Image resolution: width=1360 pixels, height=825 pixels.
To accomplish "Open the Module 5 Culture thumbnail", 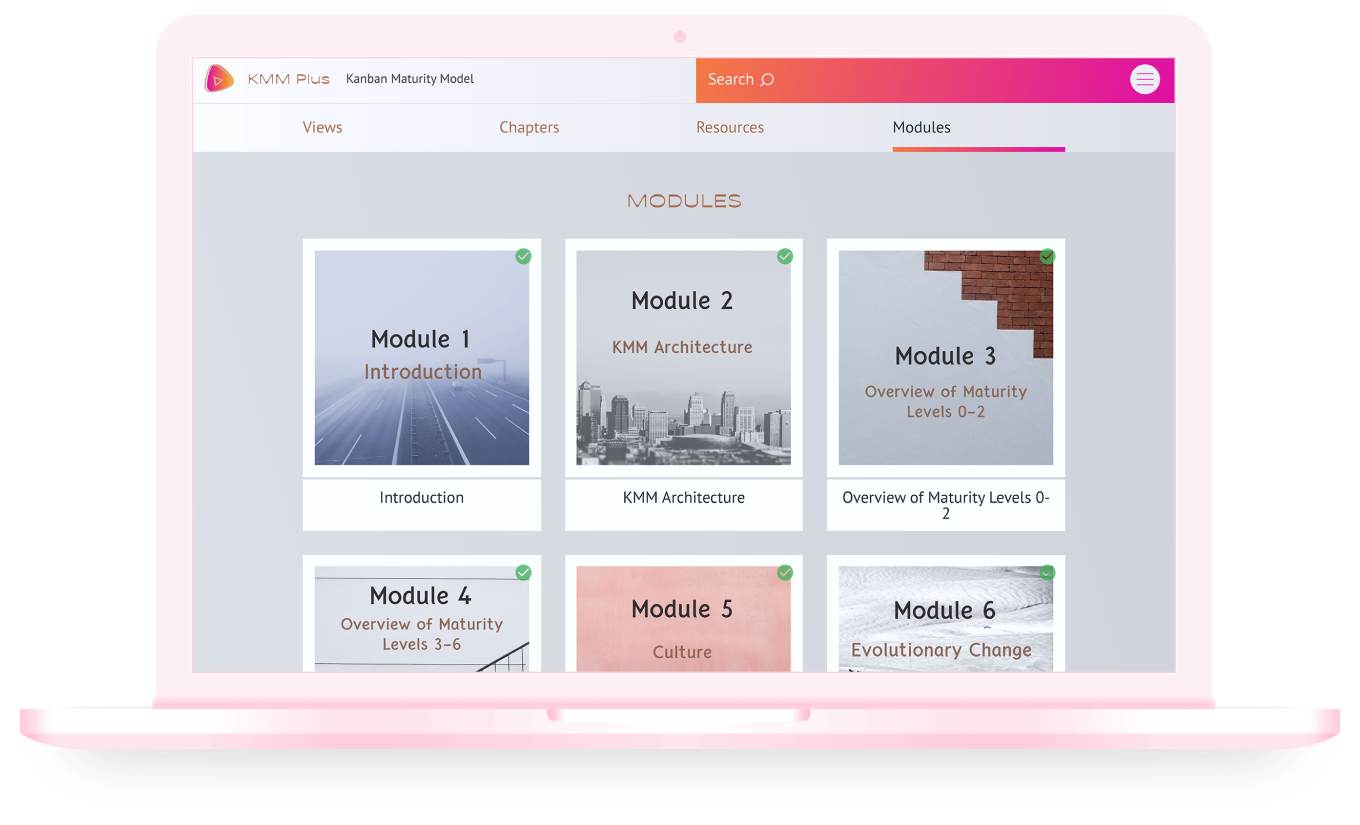I will point(684,619).
